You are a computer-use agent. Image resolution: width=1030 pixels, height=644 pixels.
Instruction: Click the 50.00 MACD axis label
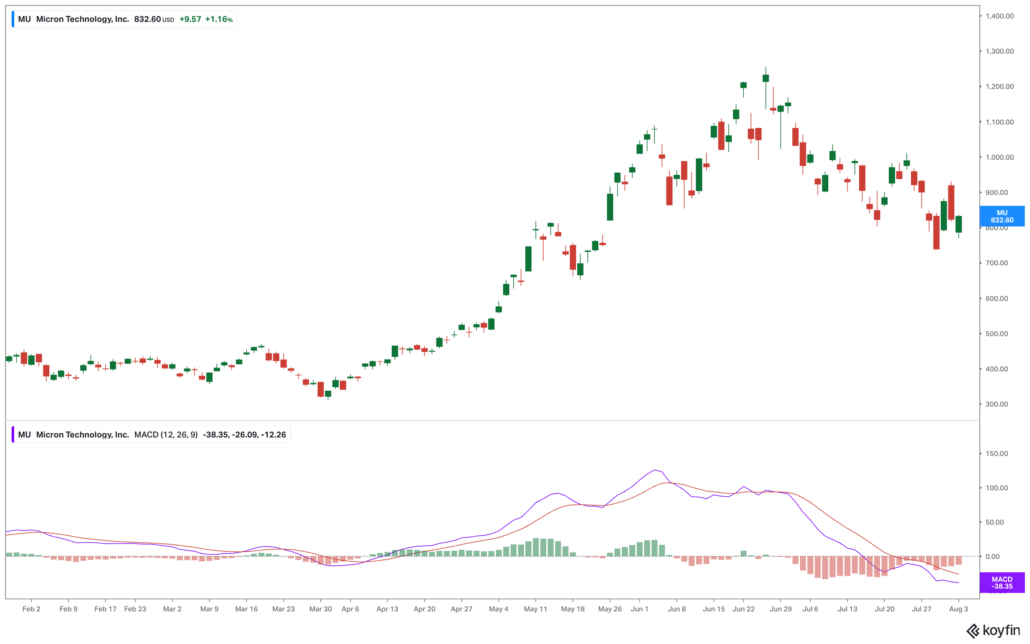pyautogui.click(x=995, y=522)
